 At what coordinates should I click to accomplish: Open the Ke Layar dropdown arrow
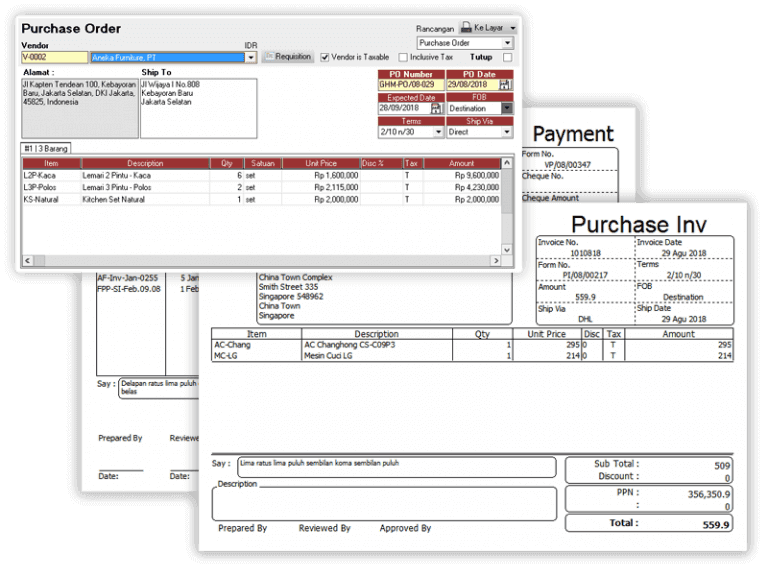[513, 28]
